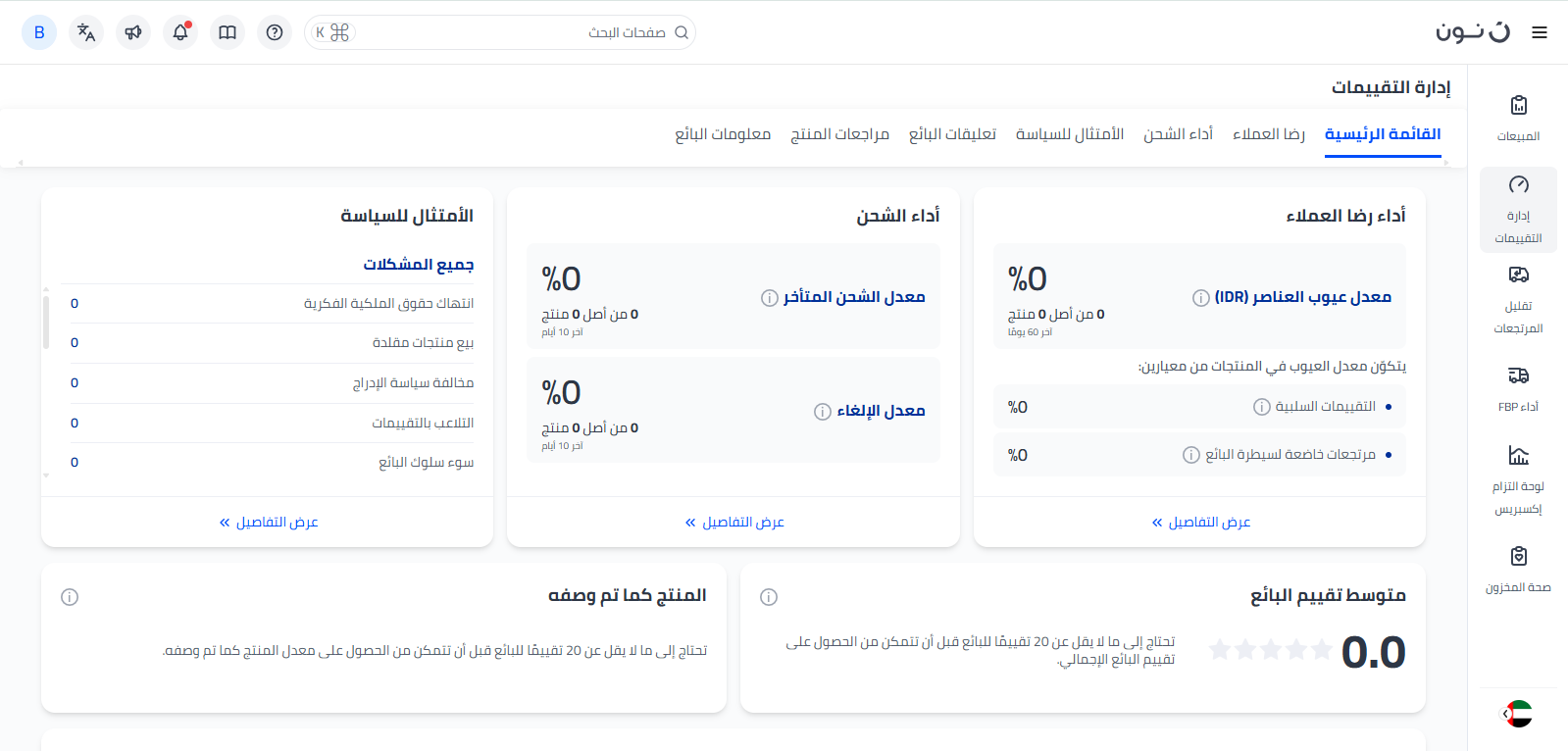Image resolution: width=1568 pixels, height=751 pixels.
Task: Open المبيعات in the sidebar
Action: (x=1518, y=118)
